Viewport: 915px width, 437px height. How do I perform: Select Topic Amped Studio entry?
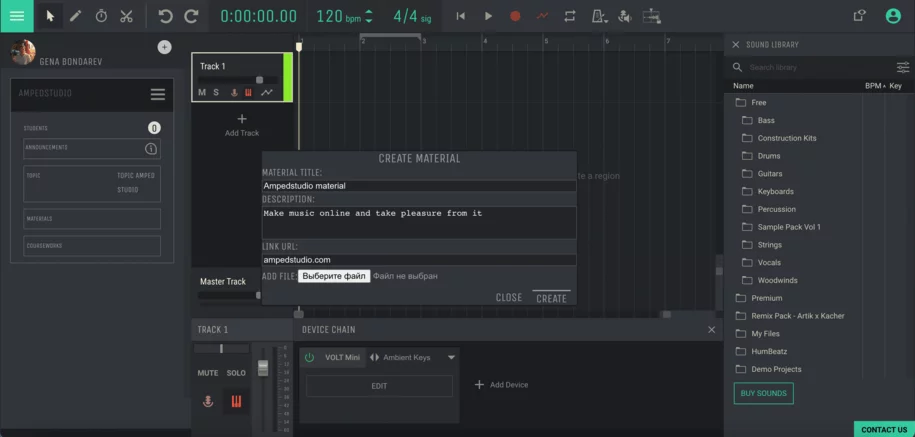[x=92, y=183]
